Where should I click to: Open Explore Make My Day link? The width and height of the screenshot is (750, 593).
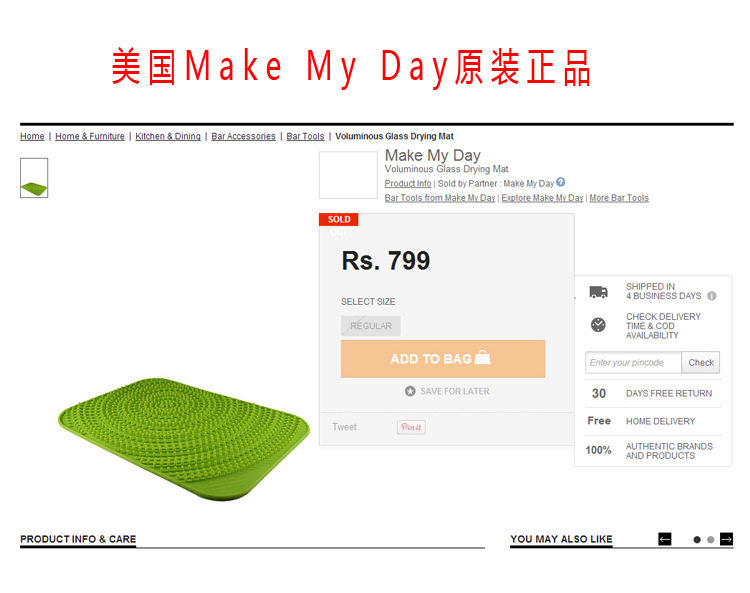pos(542,198)
